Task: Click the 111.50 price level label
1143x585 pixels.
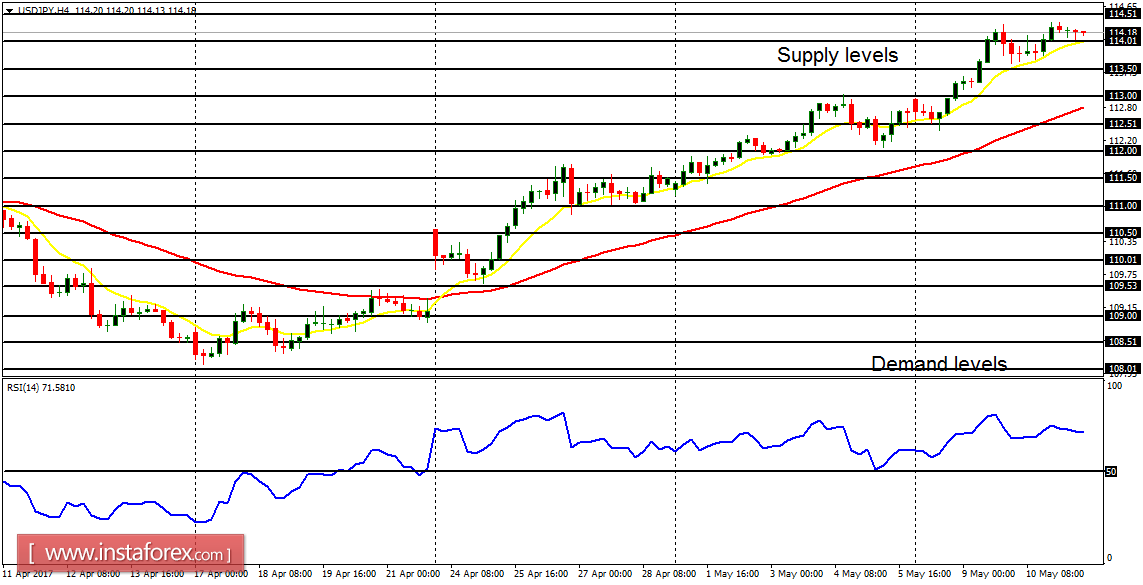Action: [x=1123, y=178]
